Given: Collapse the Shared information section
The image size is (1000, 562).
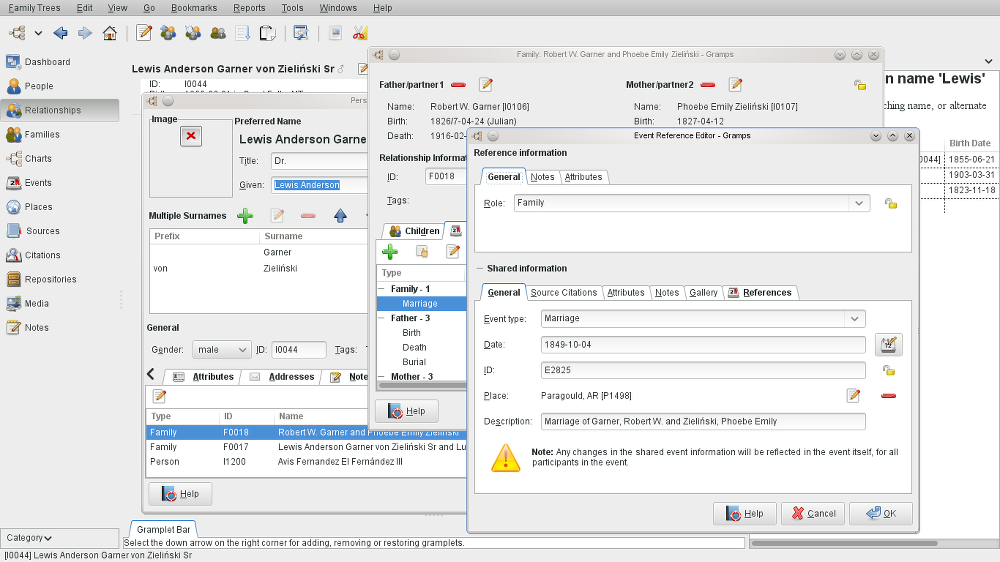Looking at the screenshot, I should pos(479,269).
